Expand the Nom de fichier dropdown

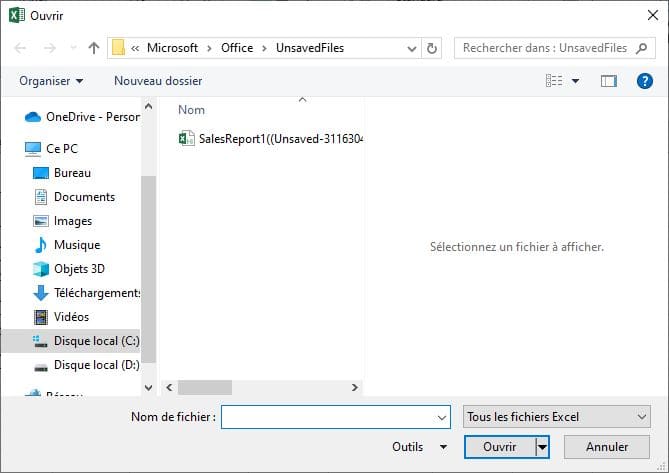point(442,418)
